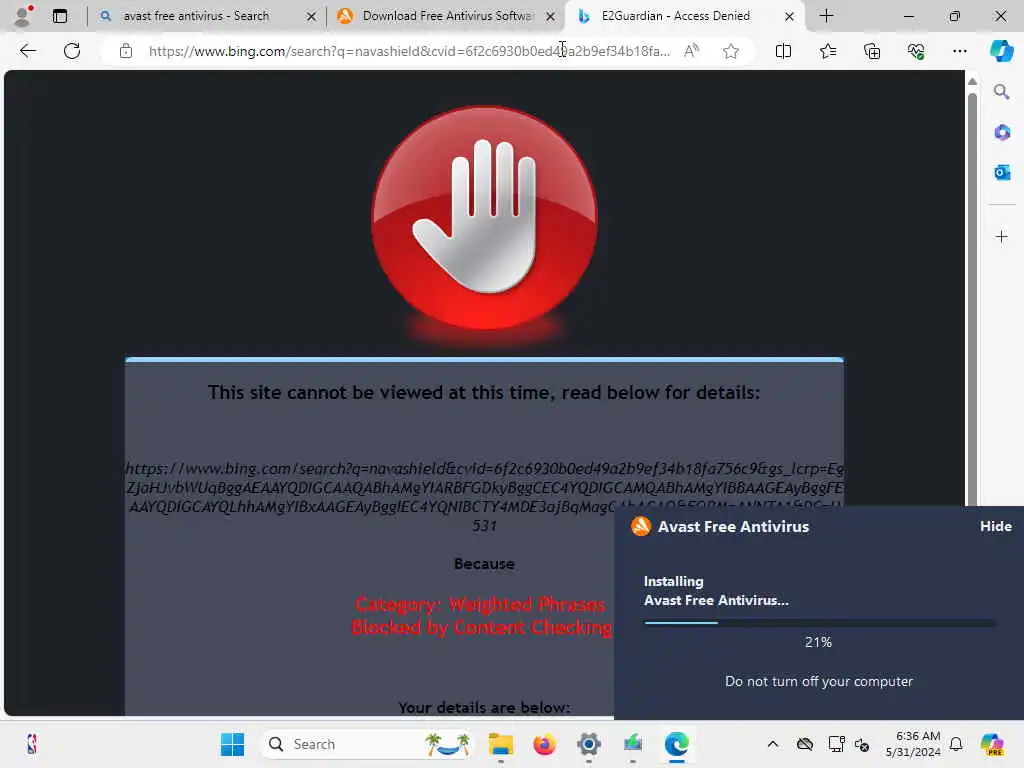Open the Collections icon
Image resolution: width=1024 pixels, height=768 pixels.
point(872,51)
